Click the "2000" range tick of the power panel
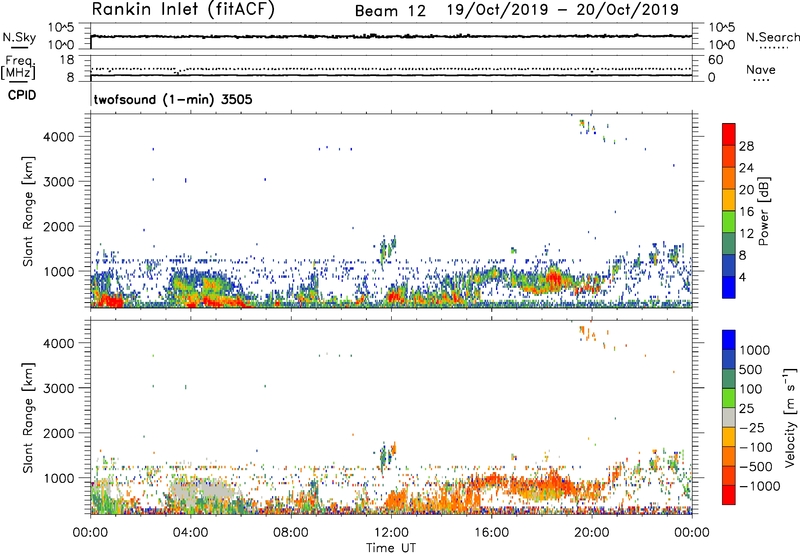 (x=59, y=226)
